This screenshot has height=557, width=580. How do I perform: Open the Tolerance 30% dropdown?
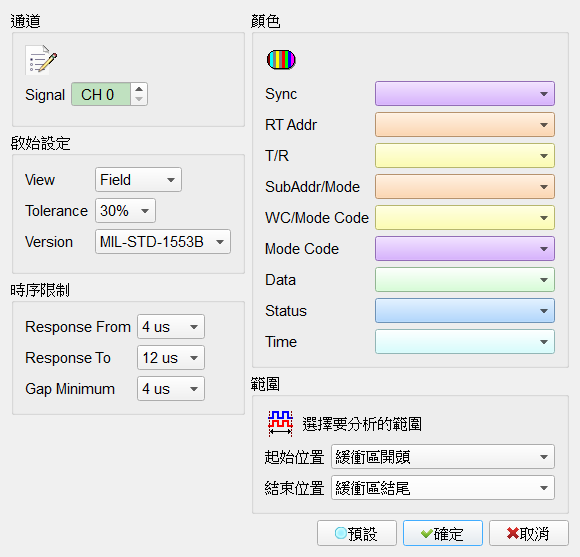[125, 211]
